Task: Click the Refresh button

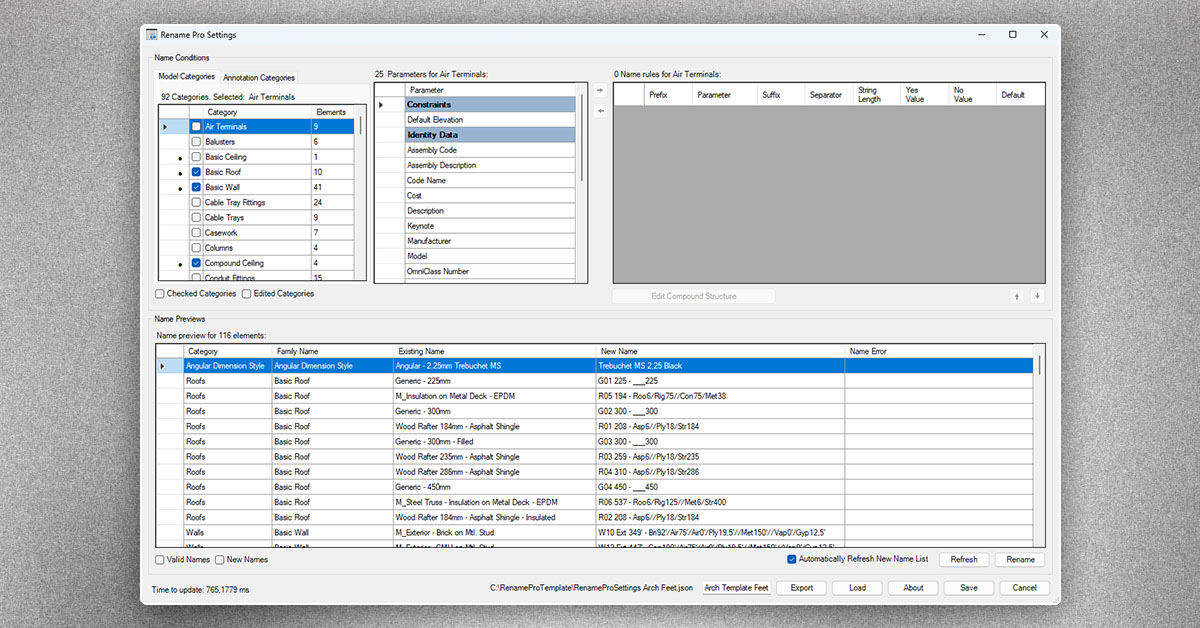Action: (964, 560)
